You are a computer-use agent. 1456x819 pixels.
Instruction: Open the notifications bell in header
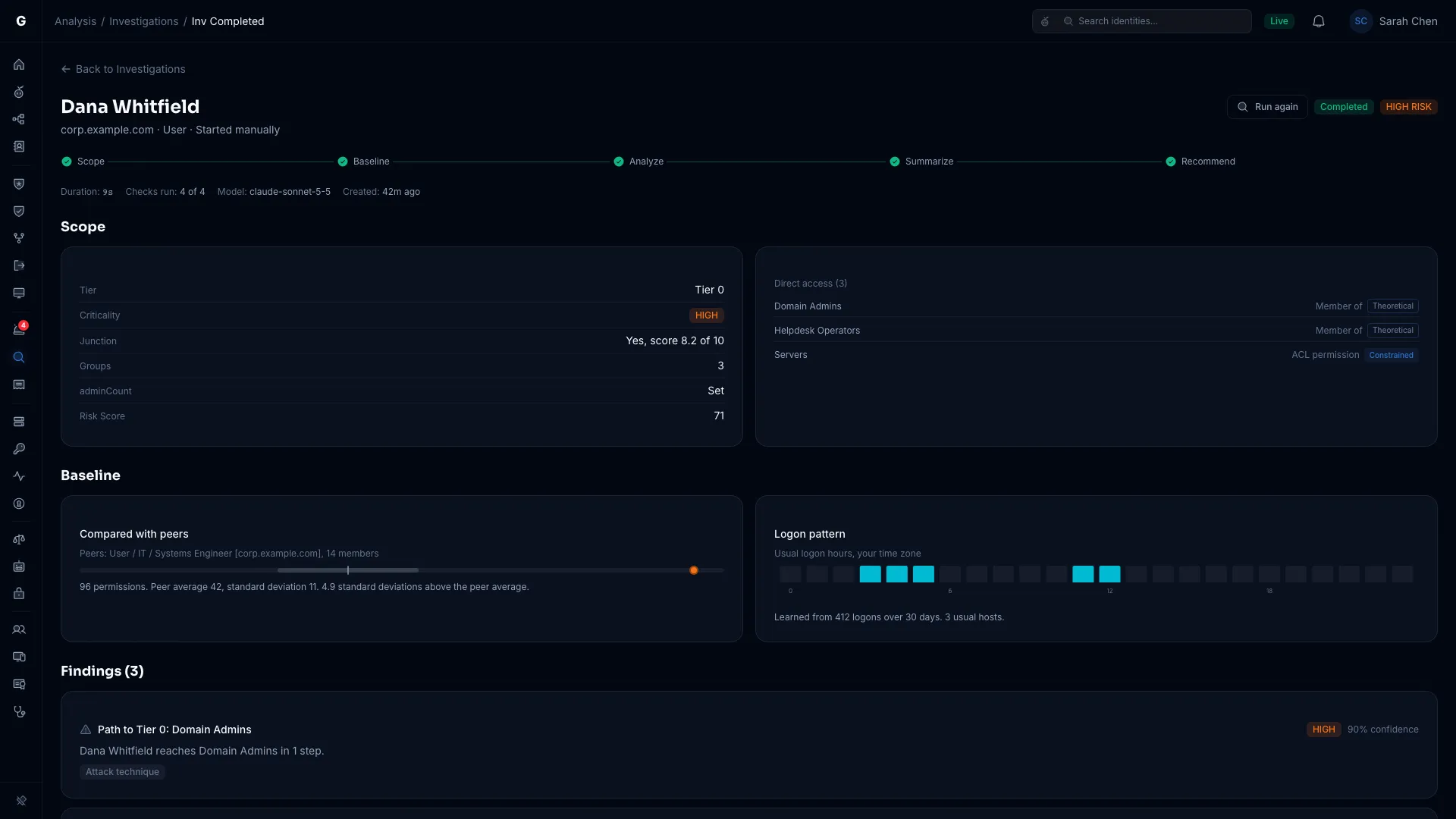click(1319, 21)
